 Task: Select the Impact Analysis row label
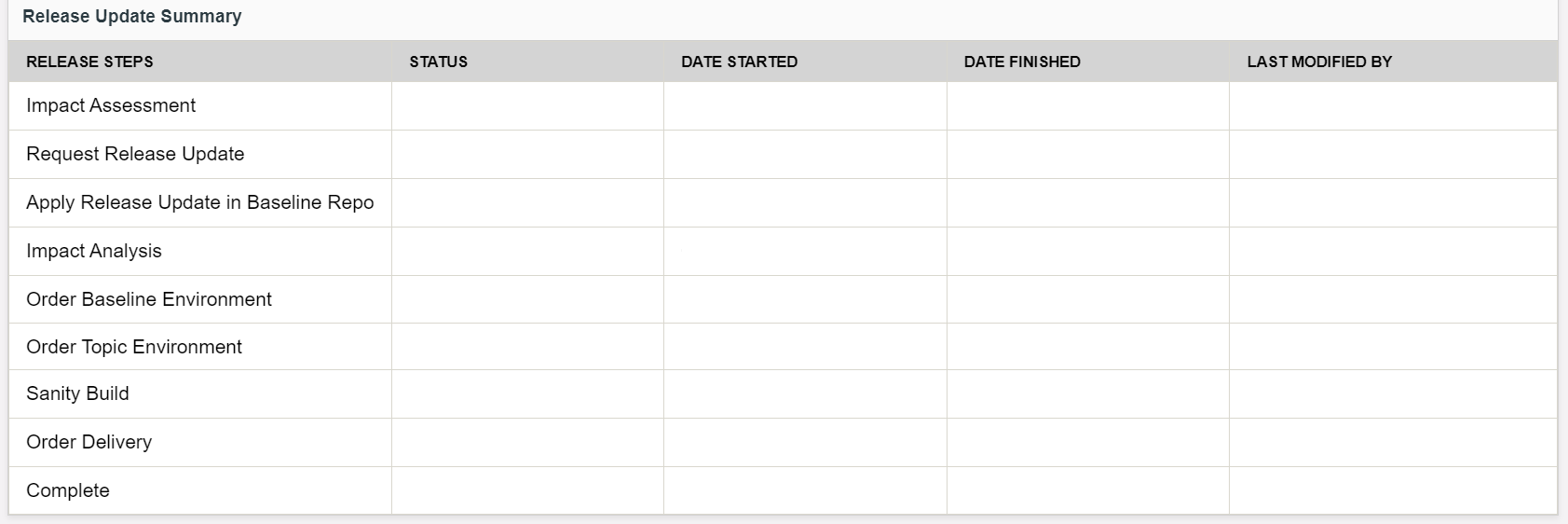pos(94,251)
